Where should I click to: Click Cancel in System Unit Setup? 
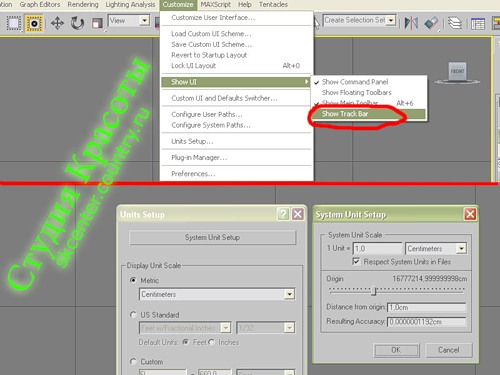point(449,350)
